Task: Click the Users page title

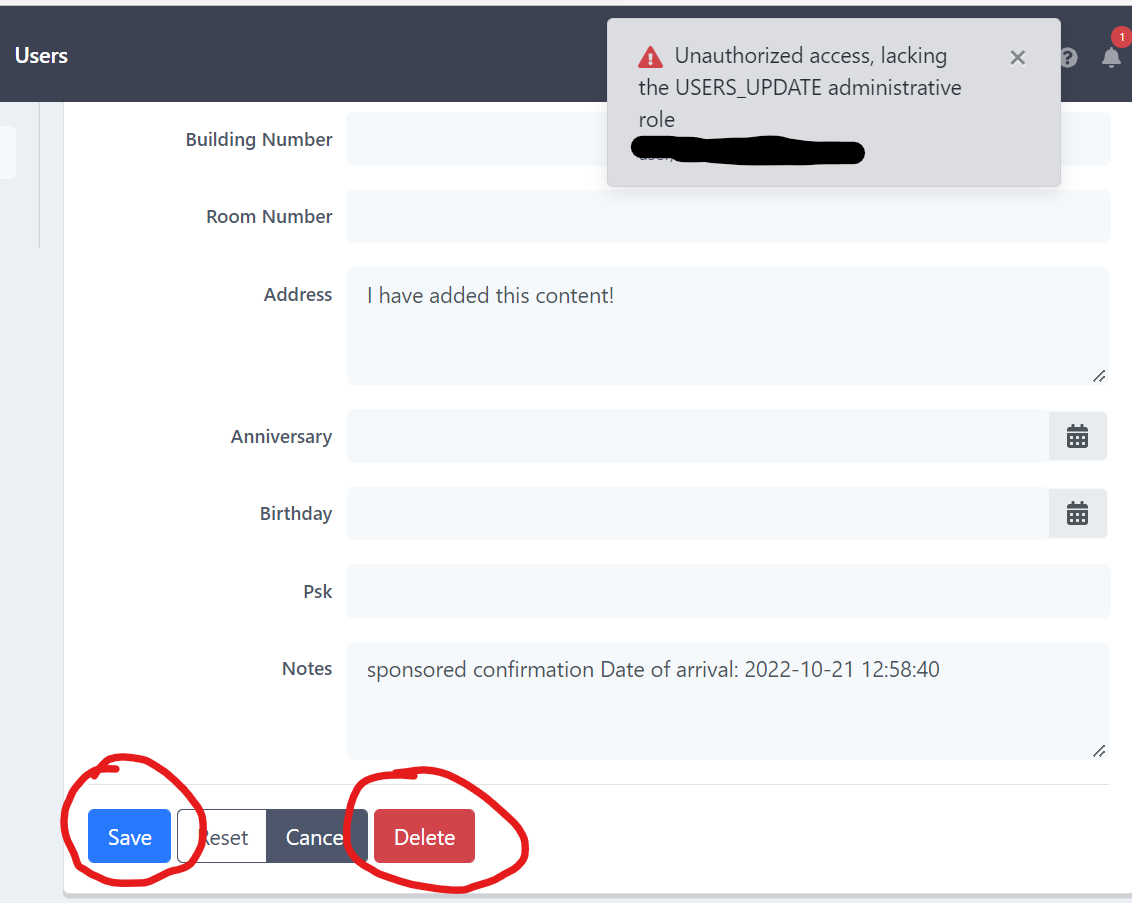Action: pyautogui.click(x=41, y=56)
